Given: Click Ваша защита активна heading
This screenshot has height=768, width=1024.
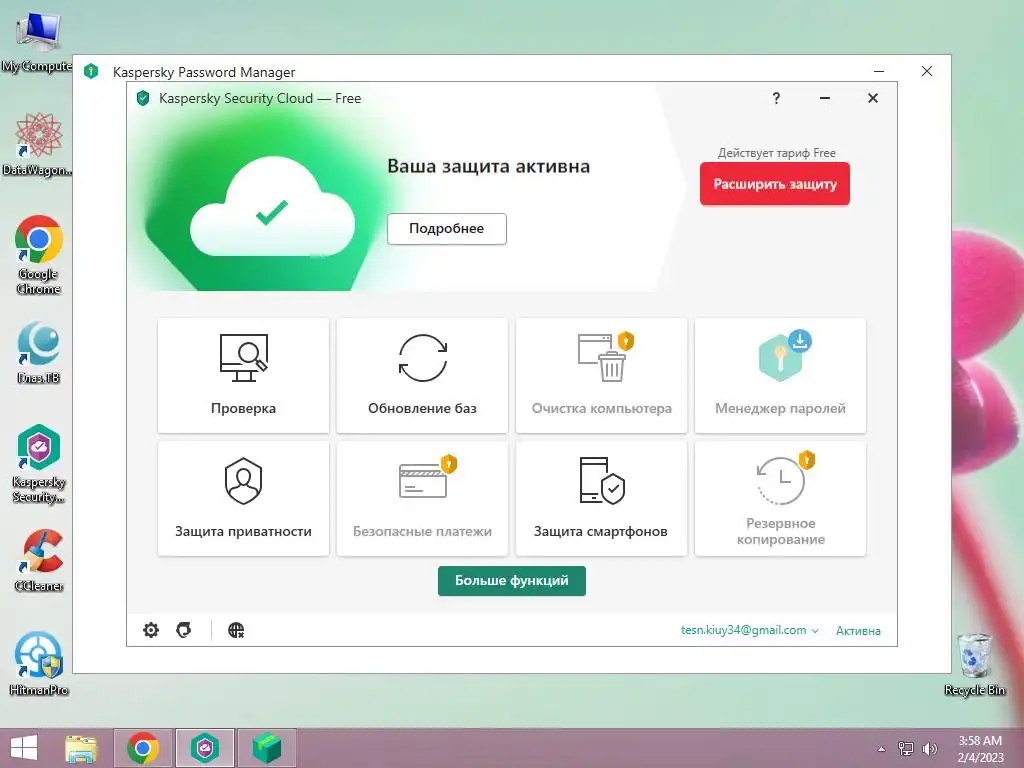Looking at the screenshot, I should [488, 167].
